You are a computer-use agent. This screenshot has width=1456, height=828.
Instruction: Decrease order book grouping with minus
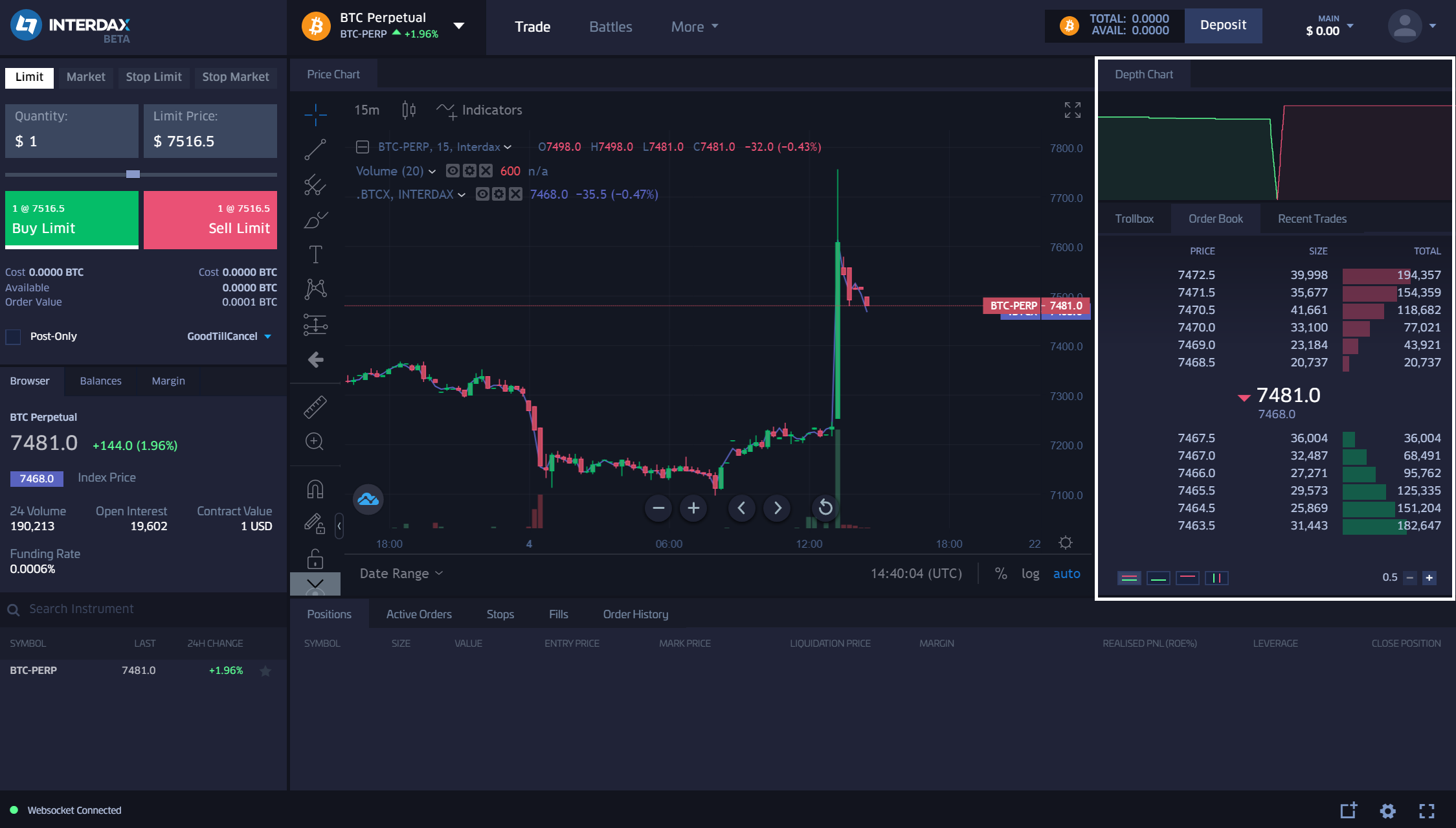tap(1410, 577)
